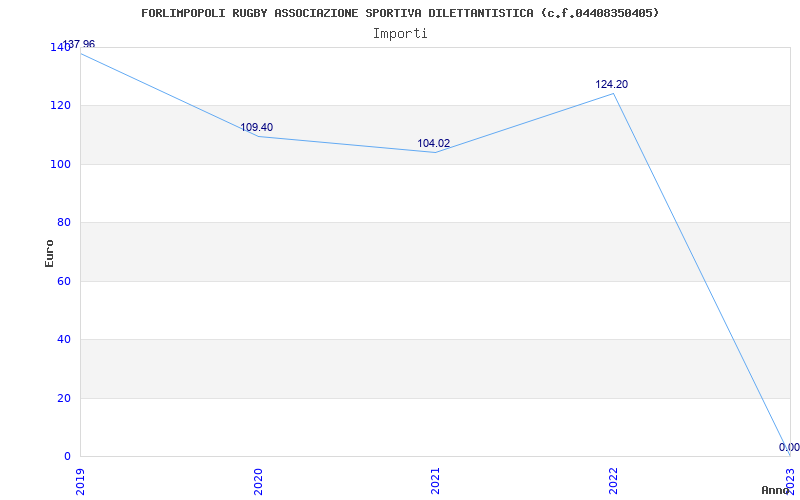800x500 pixels.
Task: Click the 120 y-axis tick label
Action: tap(60, 106)
